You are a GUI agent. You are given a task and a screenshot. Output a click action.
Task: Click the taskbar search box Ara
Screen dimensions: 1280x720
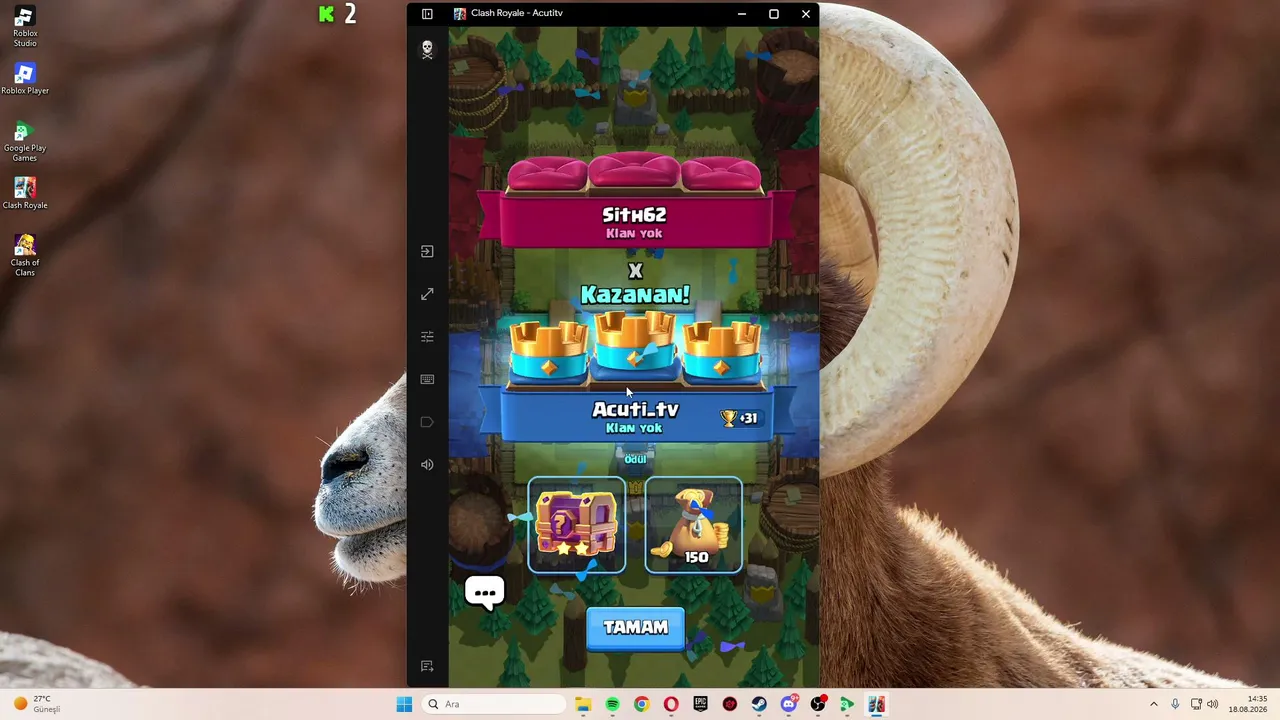click(x=493, y=704)
